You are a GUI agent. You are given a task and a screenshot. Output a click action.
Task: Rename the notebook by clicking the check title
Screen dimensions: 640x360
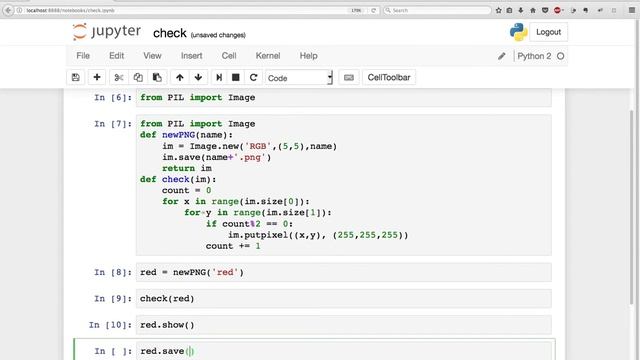(169, 33)
